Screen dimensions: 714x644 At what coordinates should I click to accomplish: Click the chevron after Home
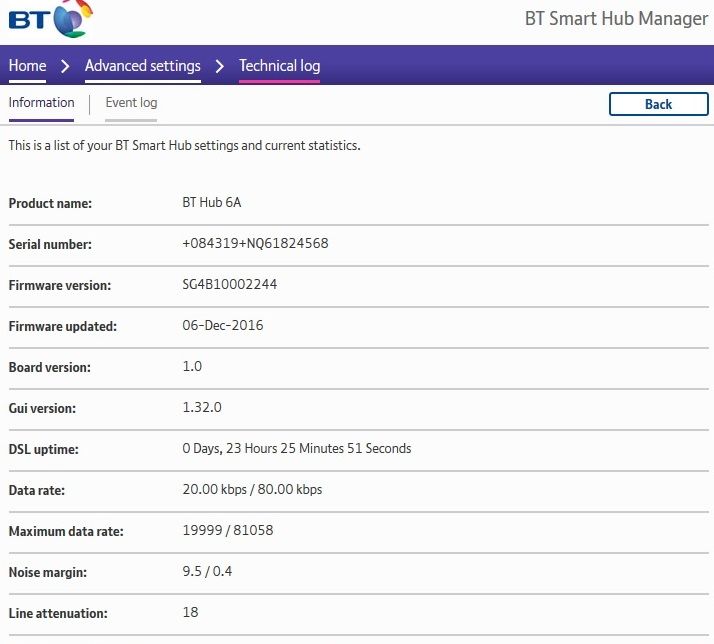66,66
